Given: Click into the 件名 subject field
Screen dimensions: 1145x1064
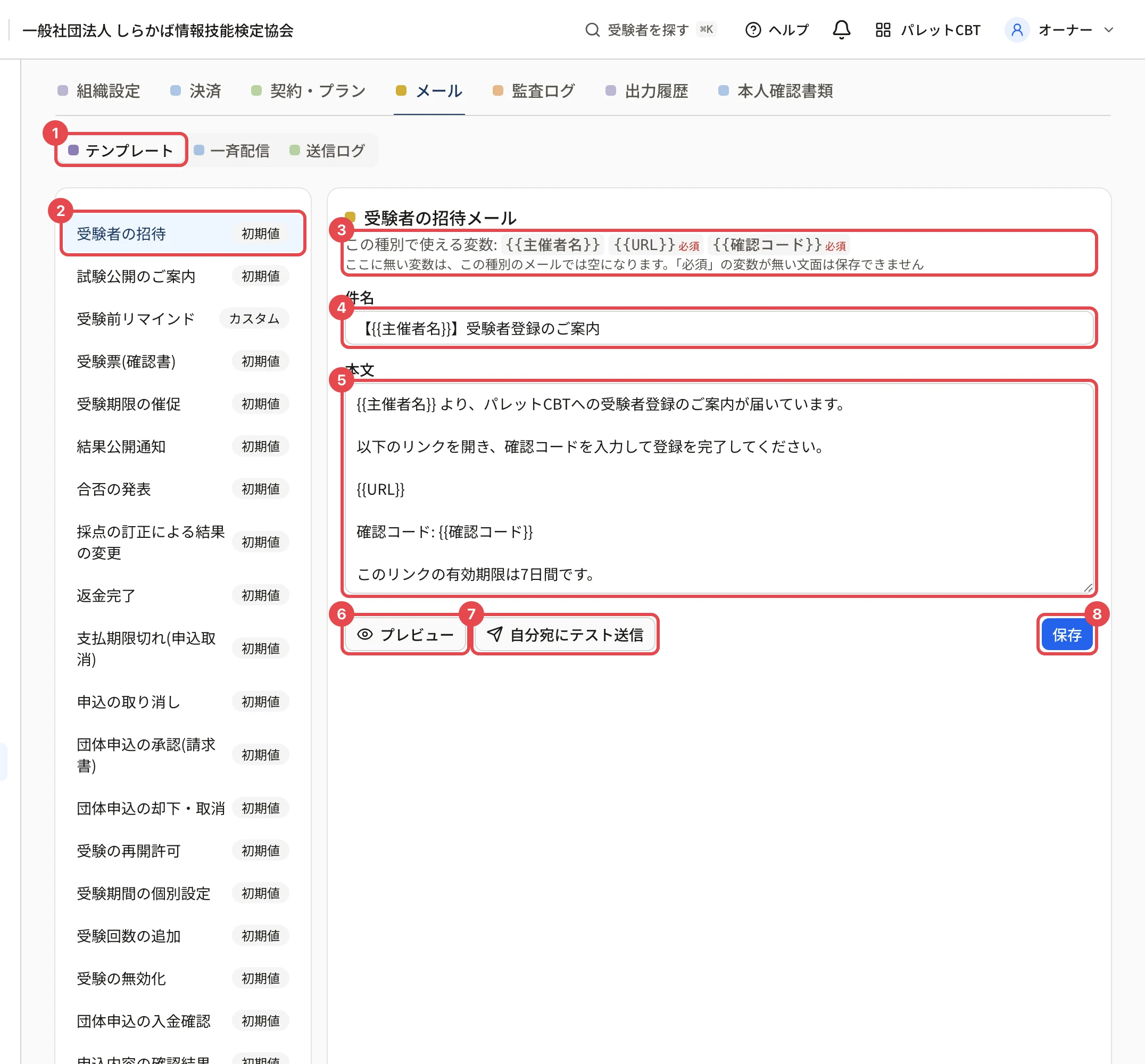Looking at the screenshot, I should pyautogui.click(x=719, y=328).
